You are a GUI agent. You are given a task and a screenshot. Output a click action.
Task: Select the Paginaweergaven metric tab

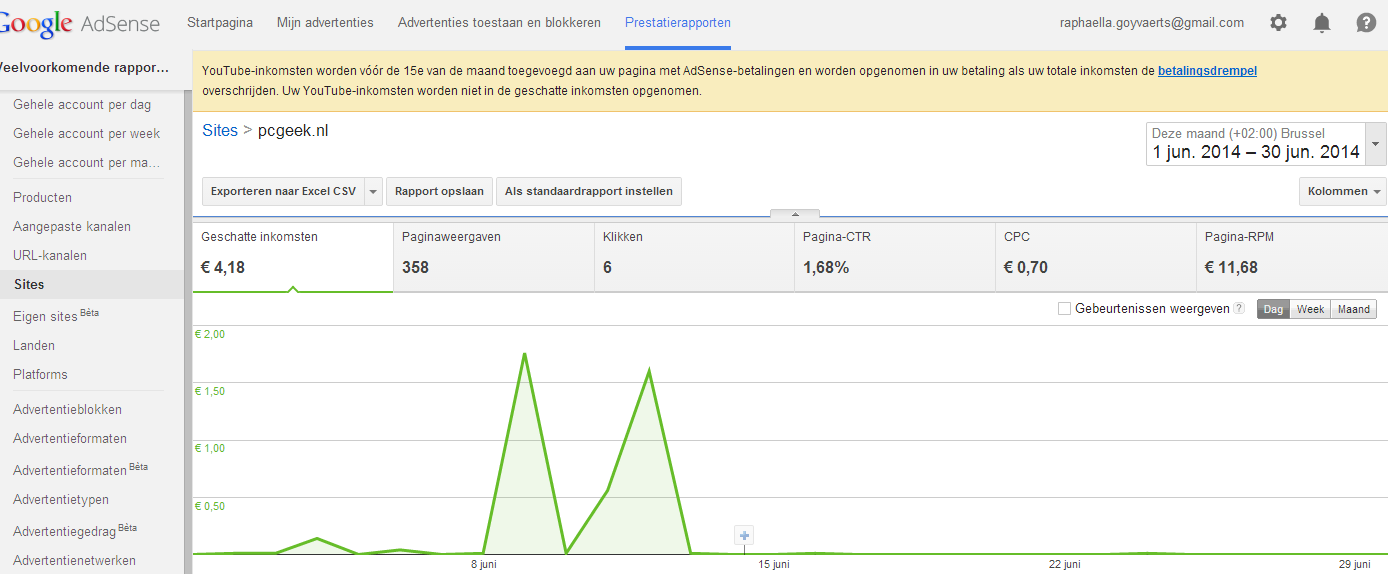coord(494,257)
